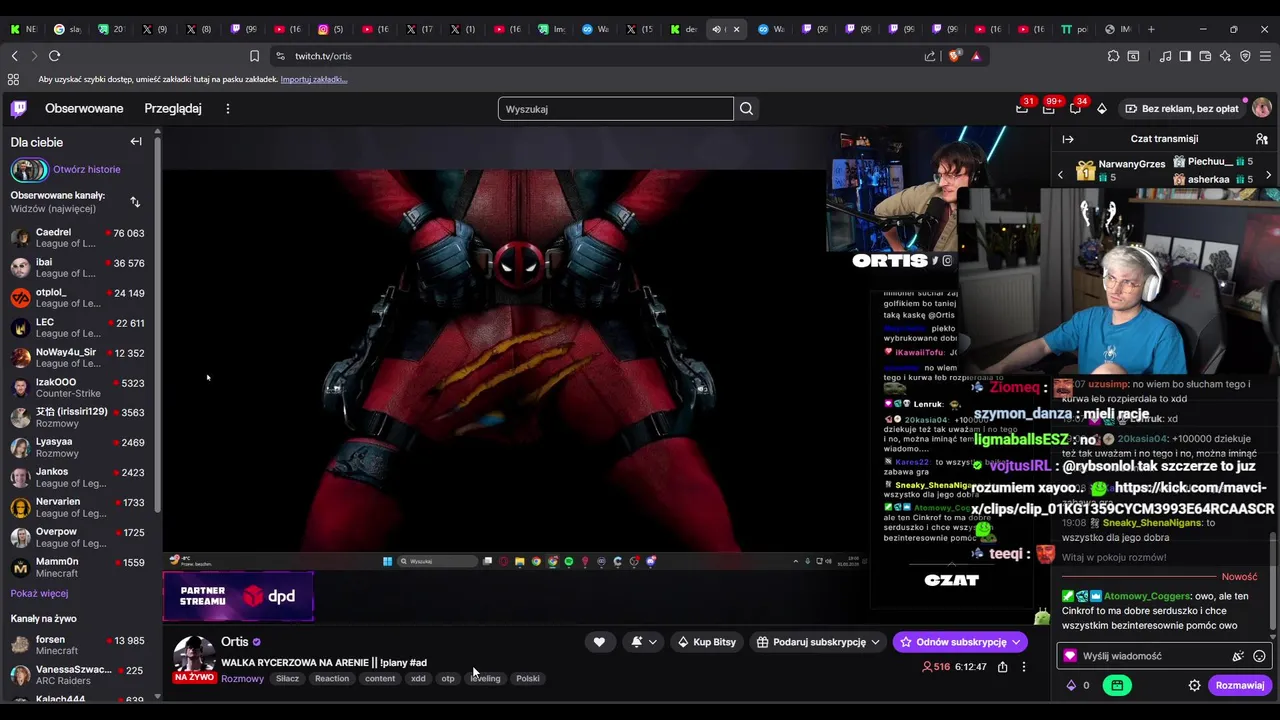Select the Silacz tag
Viewport: 1280px width, 720px height.
(x=287, y=679)
